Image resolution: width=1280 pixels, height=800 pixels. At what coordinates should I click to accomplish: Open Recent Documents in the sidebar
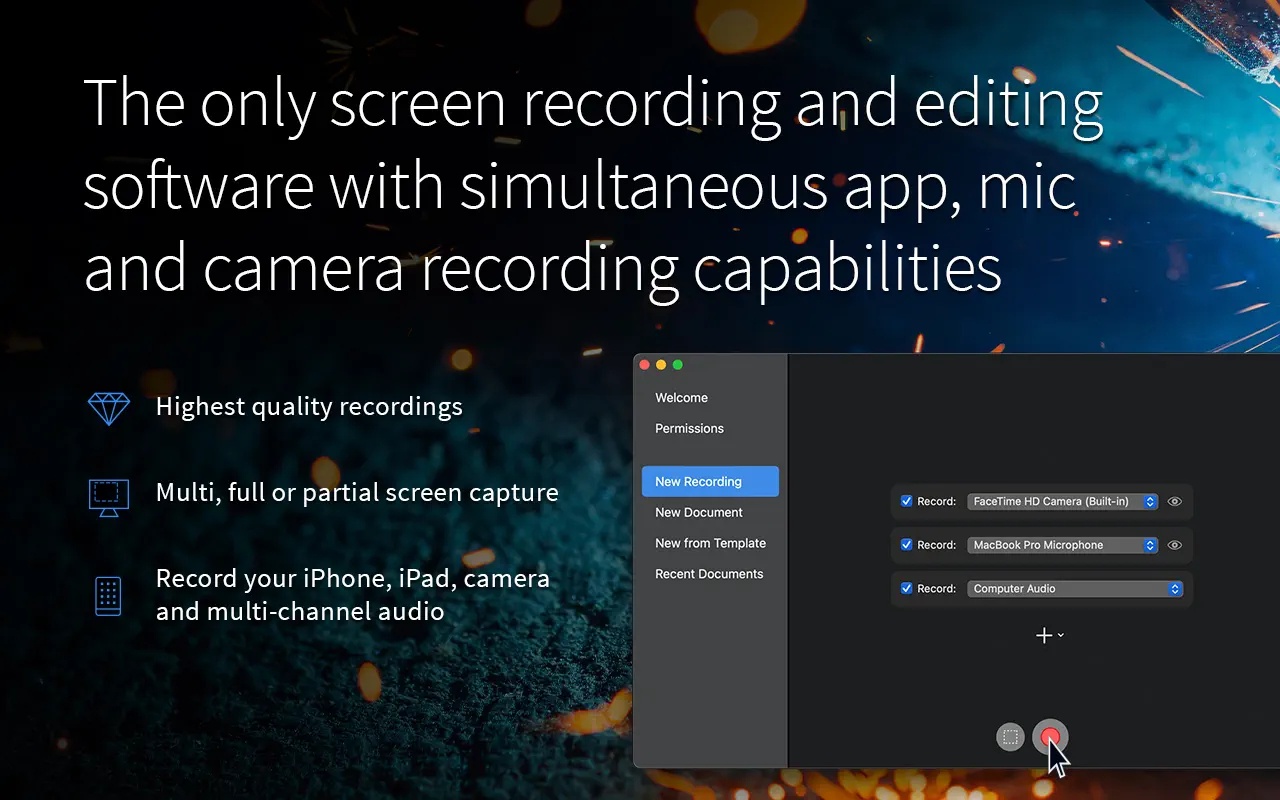click(710, 575)
